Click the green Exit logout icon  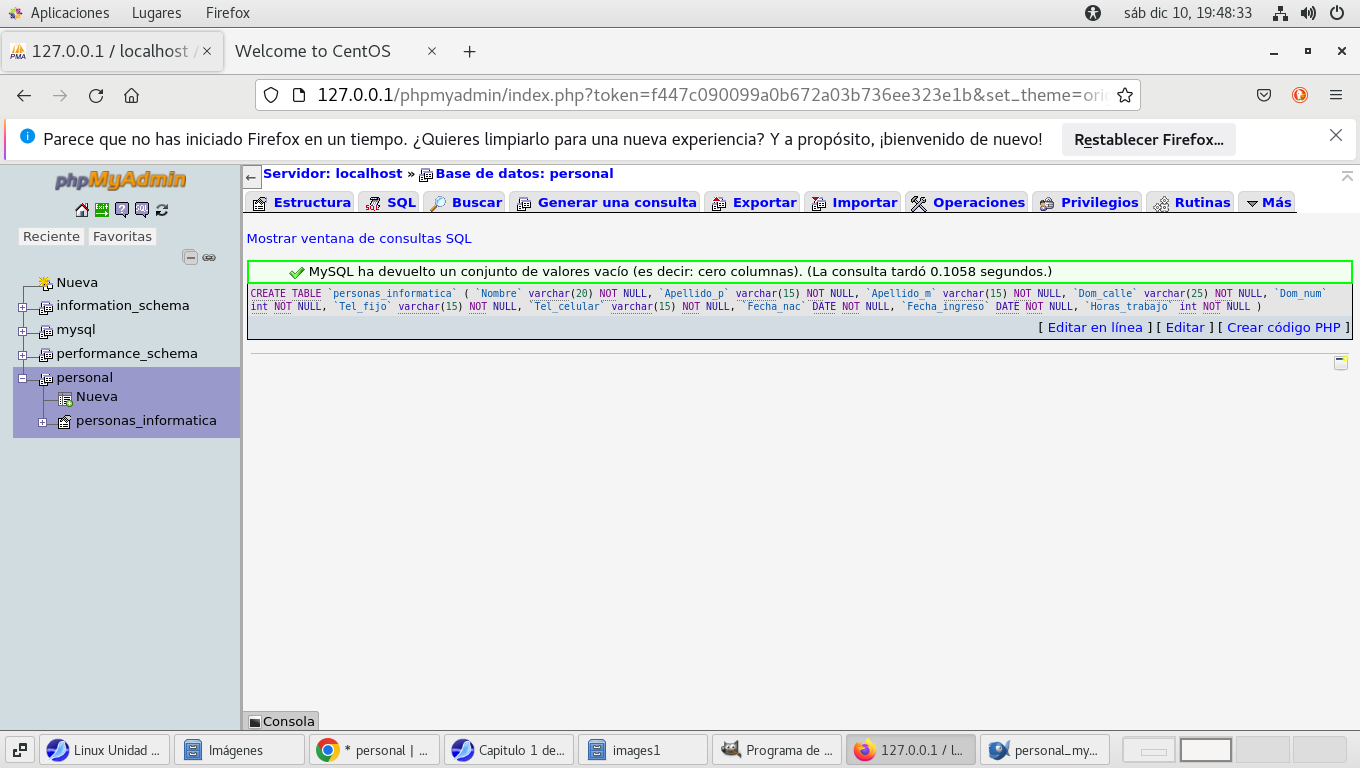point(102,210)
